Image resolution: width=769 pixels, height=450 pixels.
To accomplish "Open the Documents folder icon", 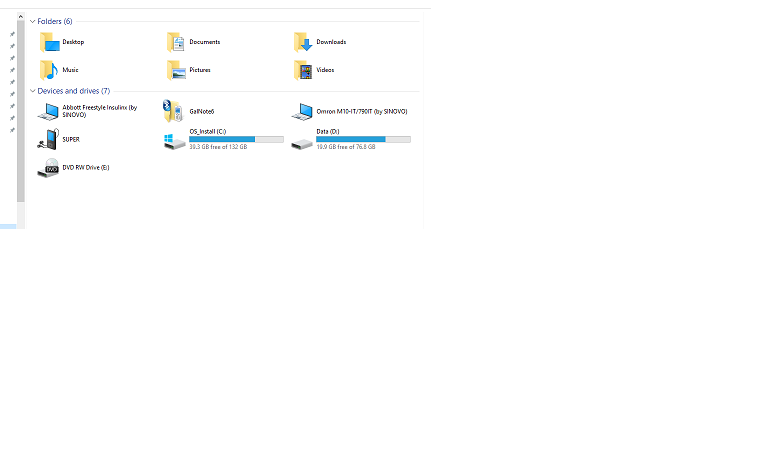I will (x=175, y=42).
